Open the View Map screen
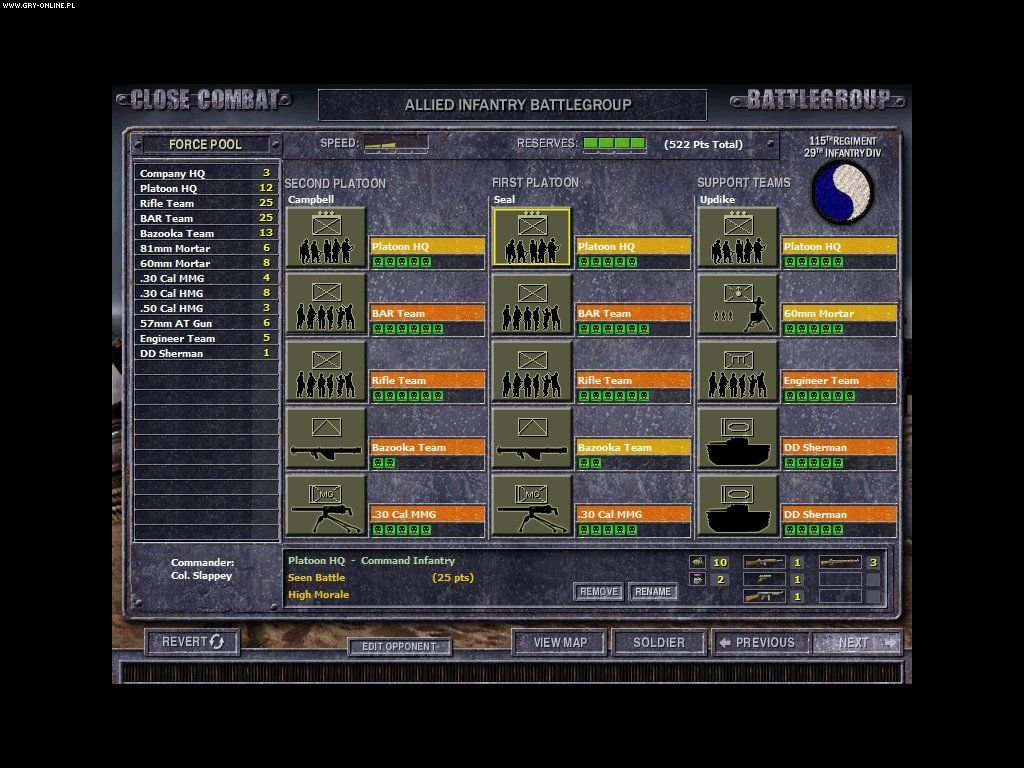 click(560, 642)
